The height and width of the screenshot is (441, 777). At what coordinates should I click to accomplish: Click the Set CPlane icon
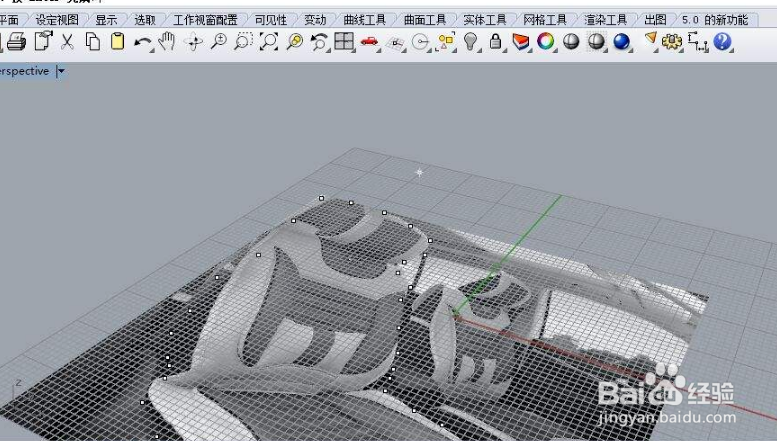[x=395, y=44]
